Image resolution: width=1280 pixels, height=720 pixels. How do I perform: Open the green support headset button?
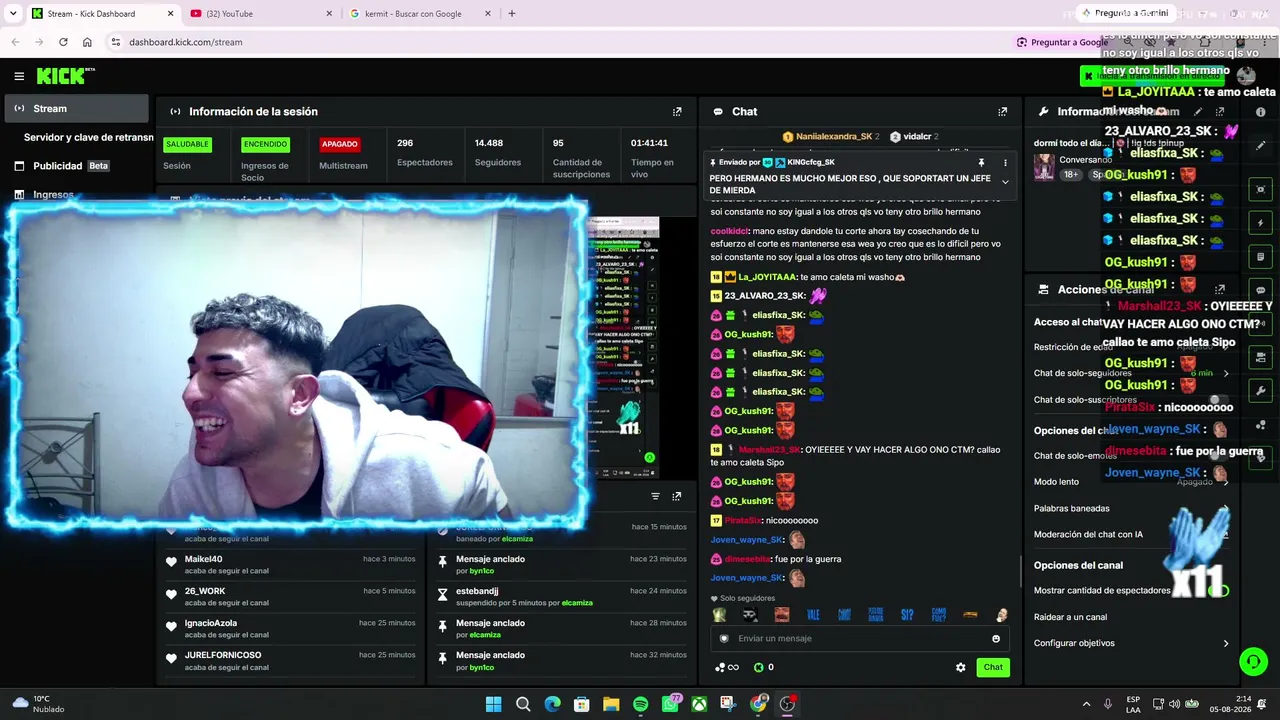point(1253,662)
